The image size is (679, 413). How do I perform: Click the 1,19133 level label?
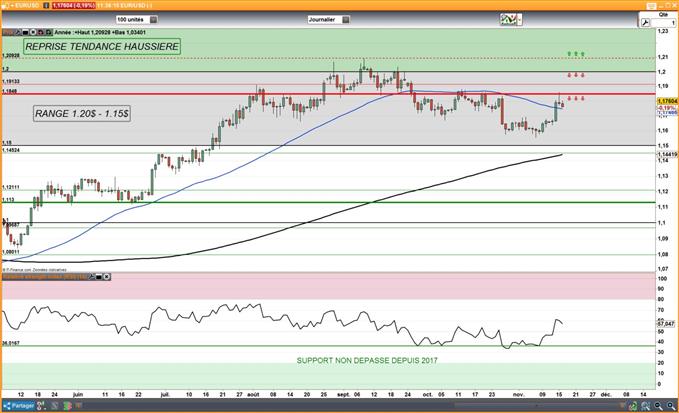click(10, 81)
